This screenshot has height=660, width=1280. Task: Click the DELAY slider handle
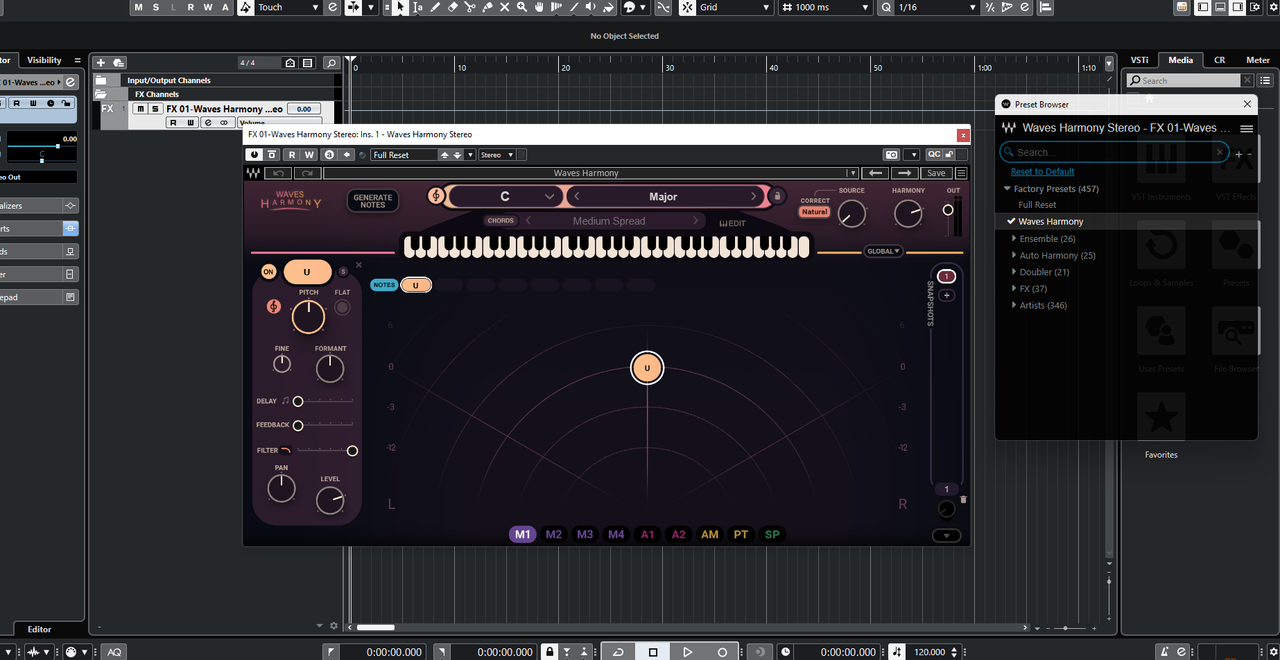click(x=298, y=401)
